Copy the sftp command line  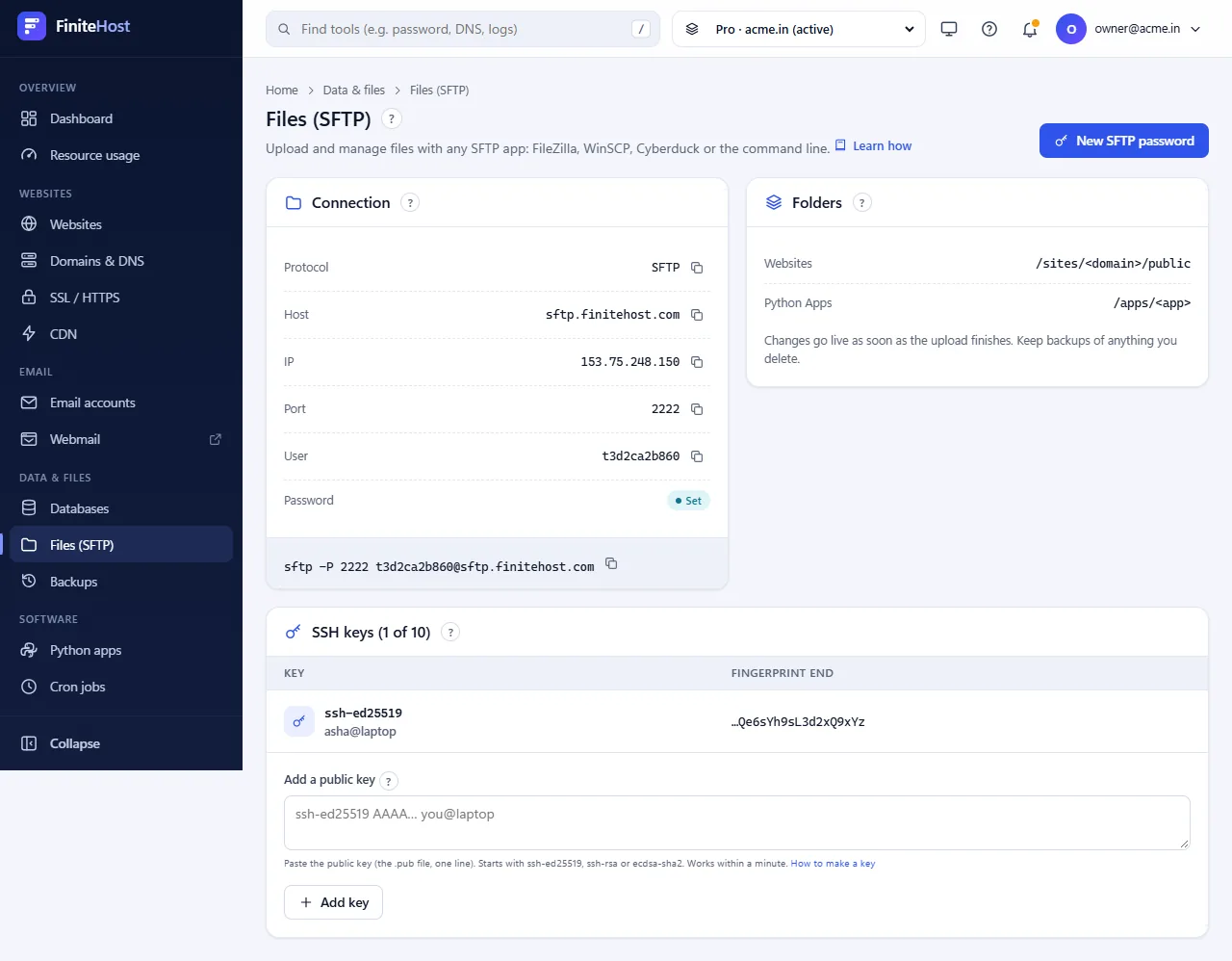pyautogui.click(x=611, y=563)
